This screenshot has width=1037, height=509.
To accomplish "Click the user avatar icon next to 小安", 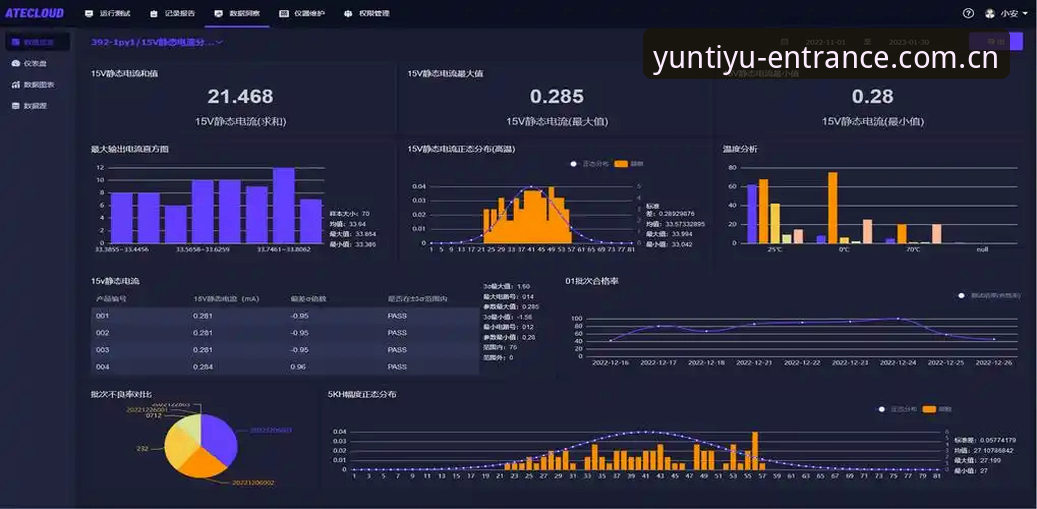I will [990, 13].
